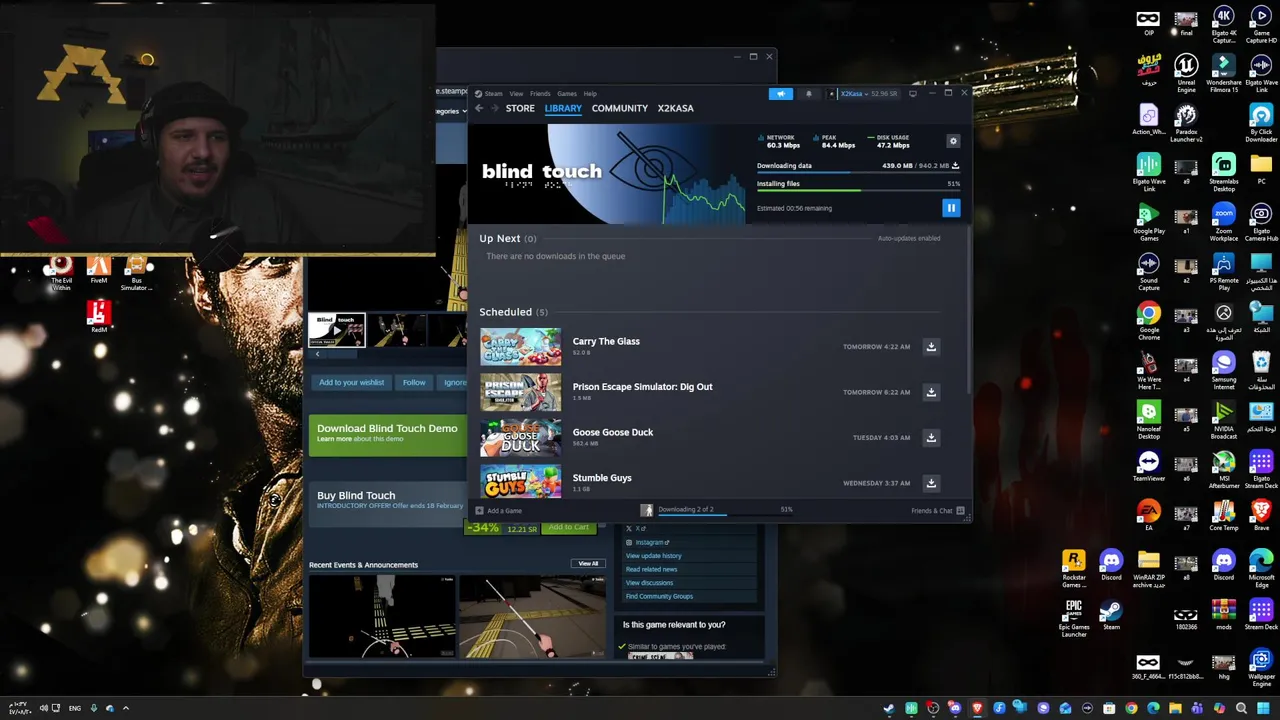Open Zoom Workplace desktop icon
This screenshot has width=1280, height=720.
(x=1224, y=222)
